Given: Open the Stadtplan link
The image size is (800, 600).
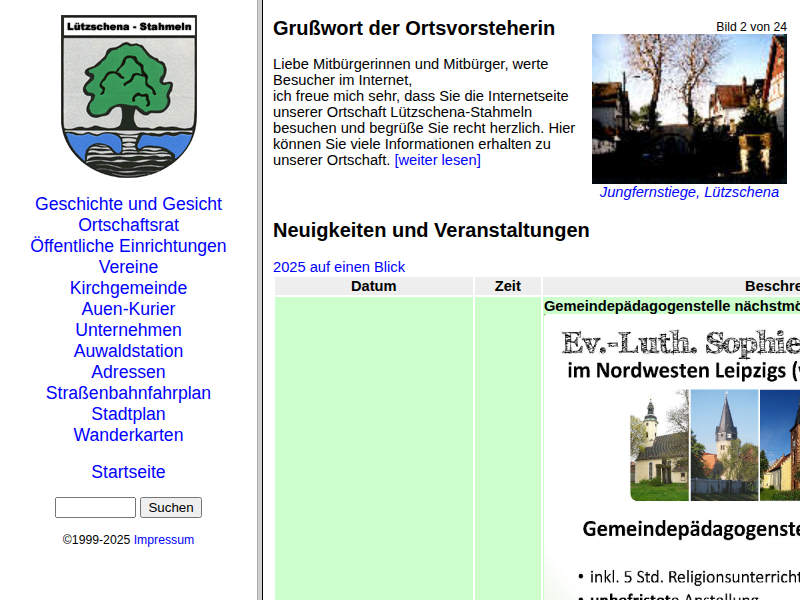Looking at the screenshot, I should tap(128, 414).
